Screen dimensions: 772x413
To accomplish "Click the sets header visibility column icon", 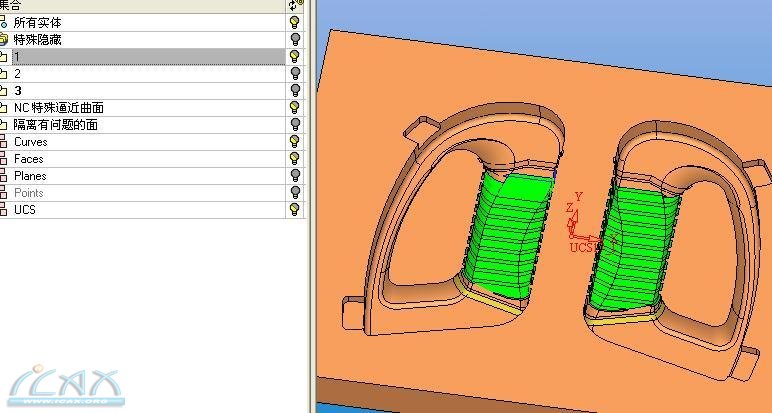I will (296, 5).
